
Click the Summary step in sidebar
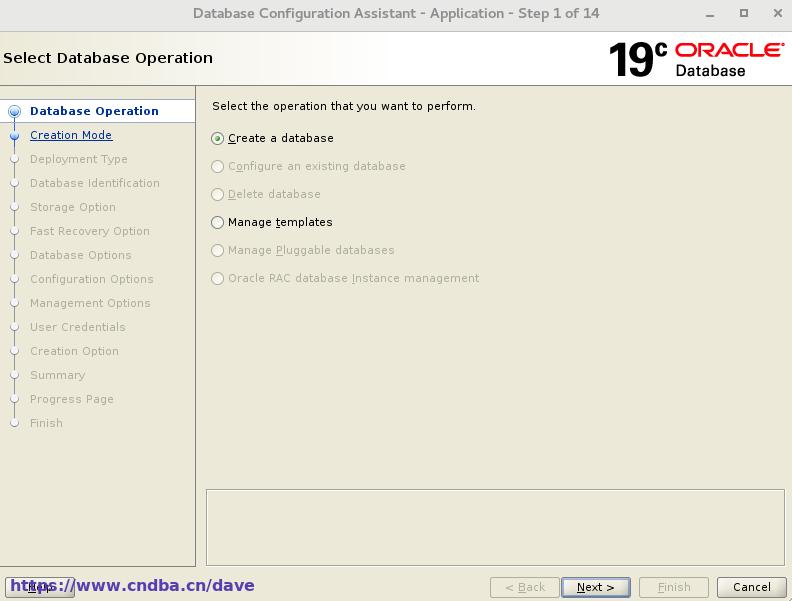pos(57,375)
